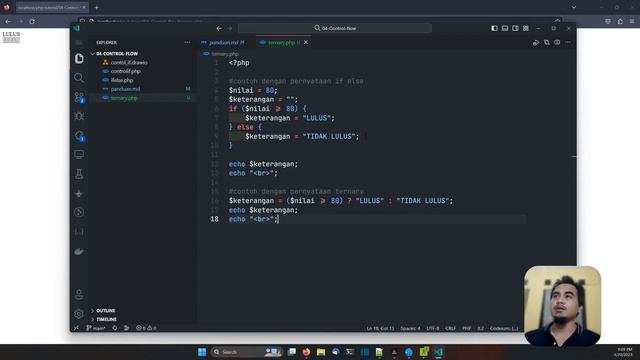Select PHP language mode in status bar
The width and height of the screenshot is (640, 360).
pyautogui.click(x=467, y=329)
